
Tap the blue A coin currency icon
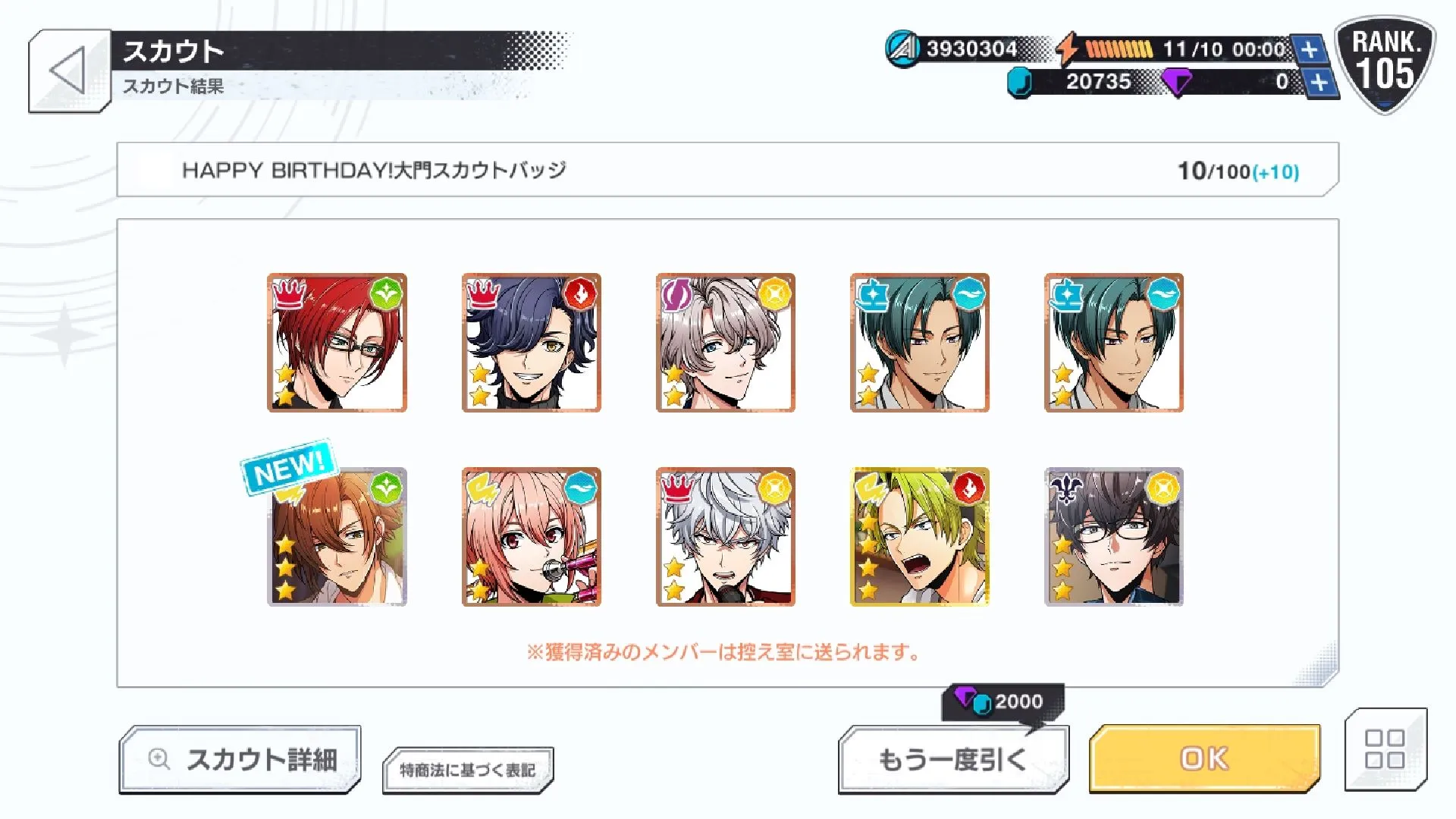(902, 49)
